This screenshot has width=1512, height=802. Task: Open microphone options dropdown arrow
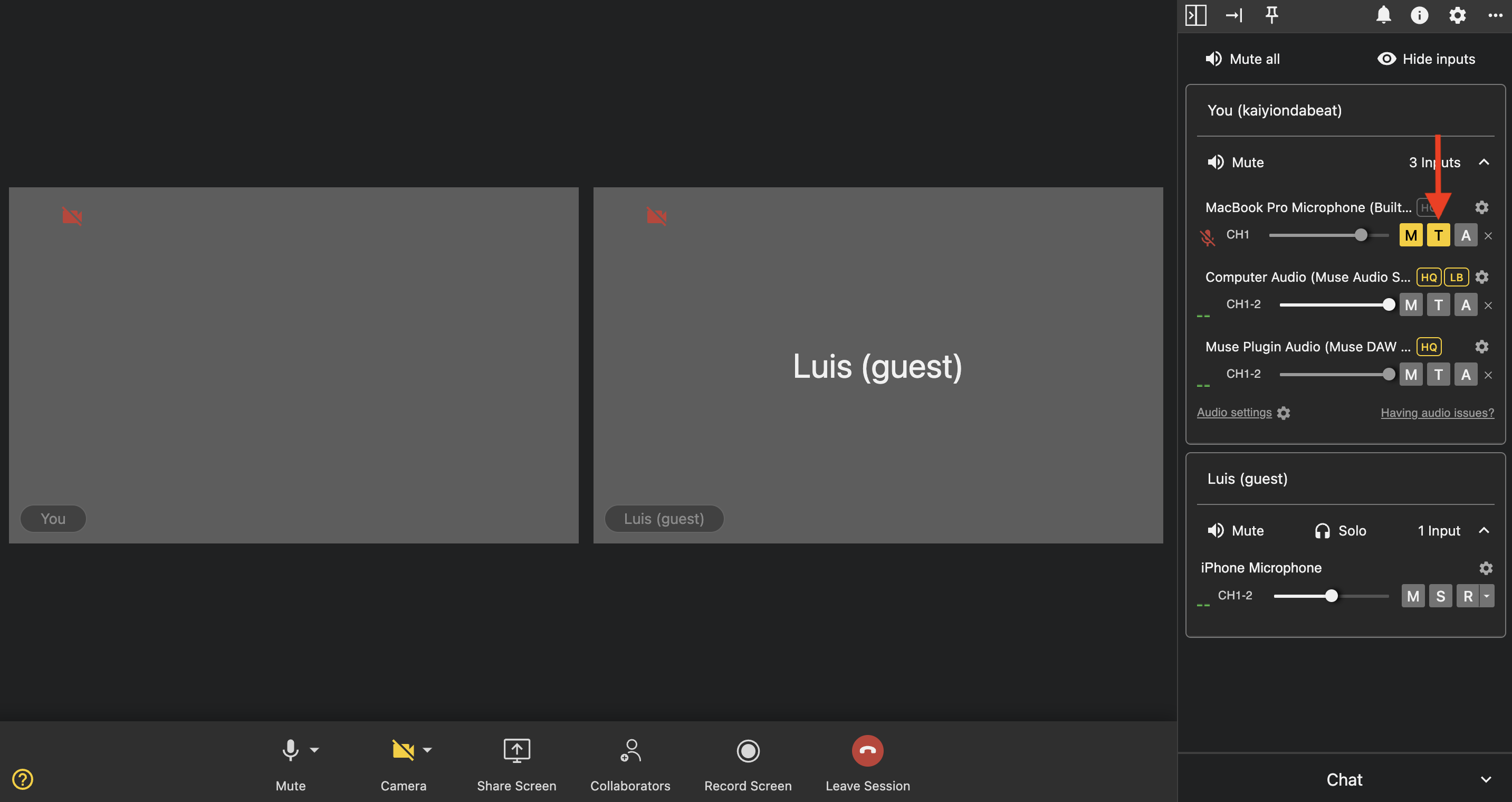click(x=314, y=750)
